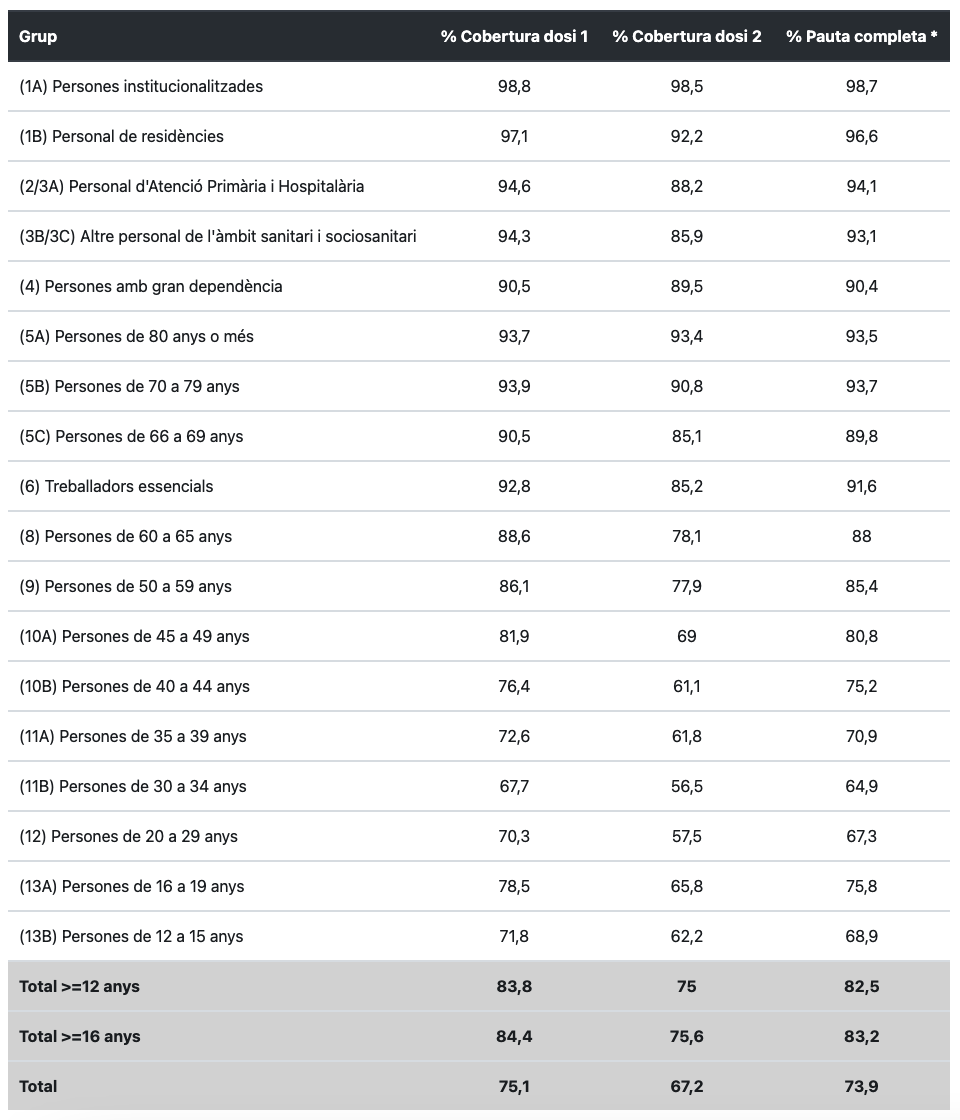960x1120 pixels.
Task: Click the 78,1 value for 60 a 65 anys
Action: coord(686,536)
